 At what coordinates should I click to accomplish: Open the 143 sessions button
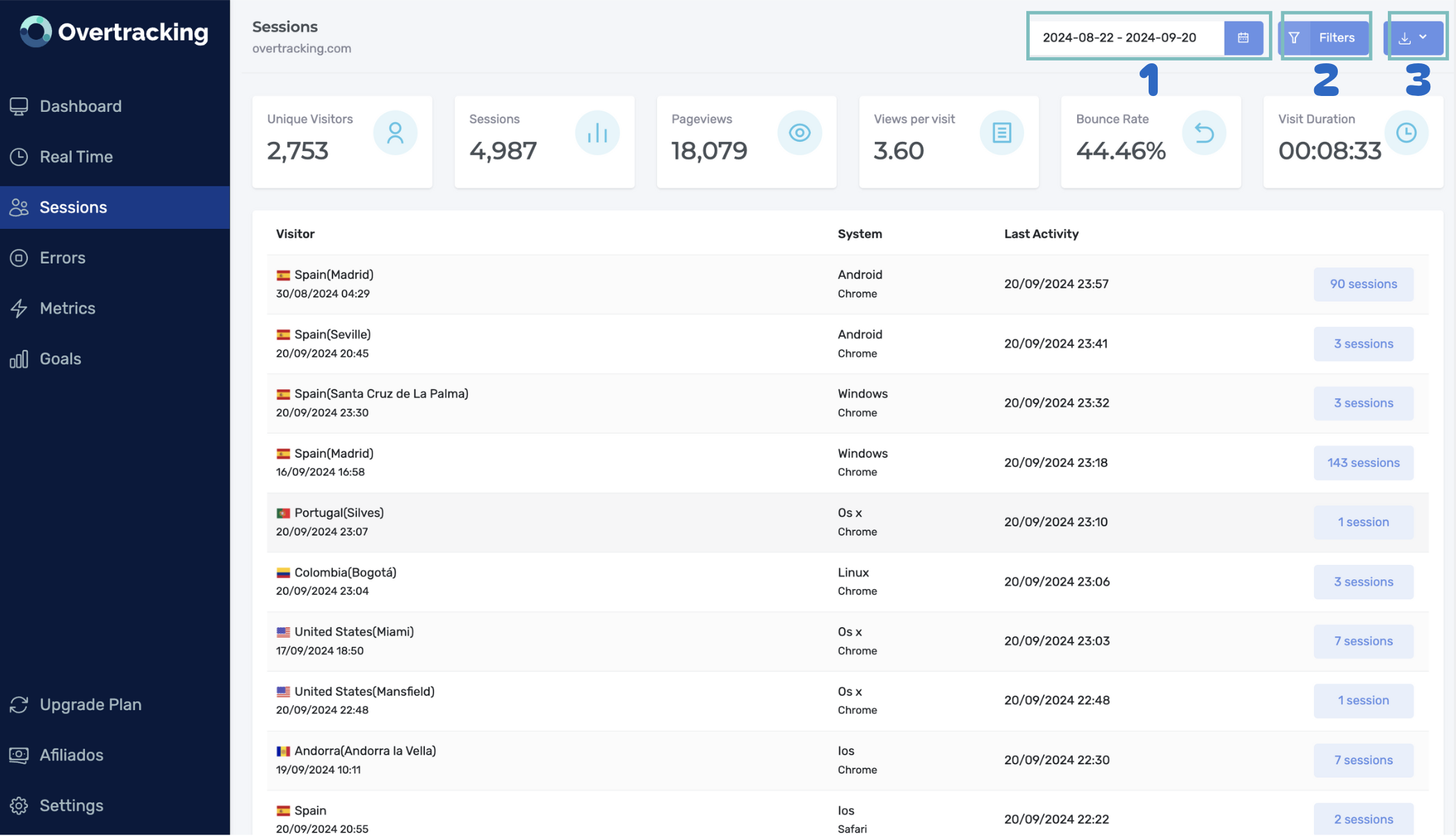pos(1364,463)
